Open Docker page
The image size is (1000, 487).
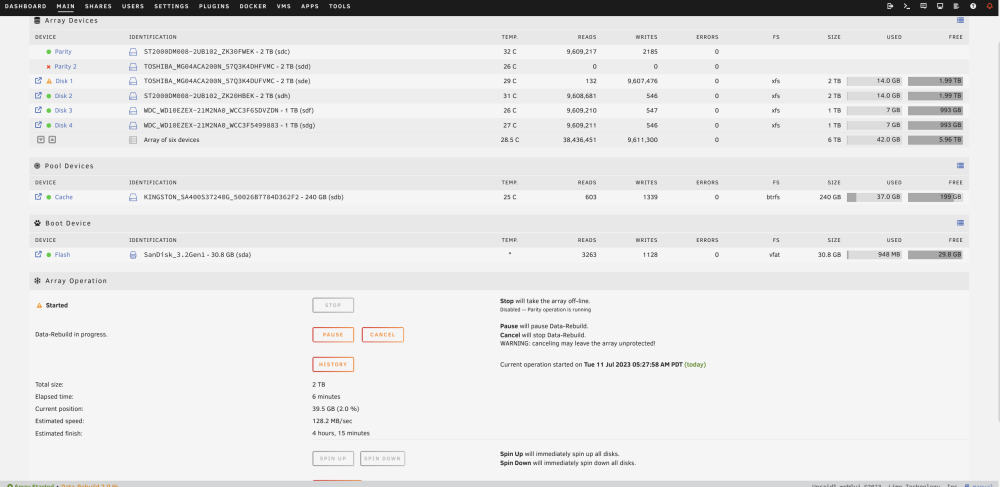[x=253, y=6]
